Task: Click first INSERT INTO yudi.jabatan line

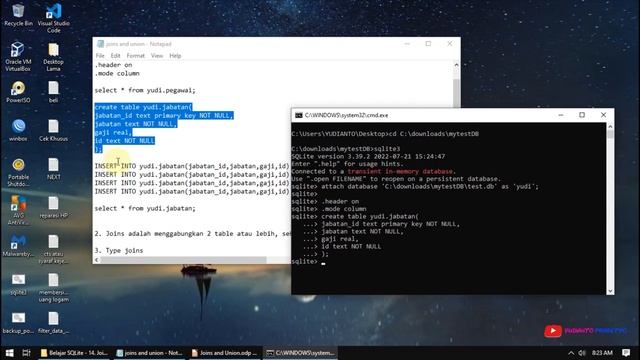Action: [x=192, y=166]
